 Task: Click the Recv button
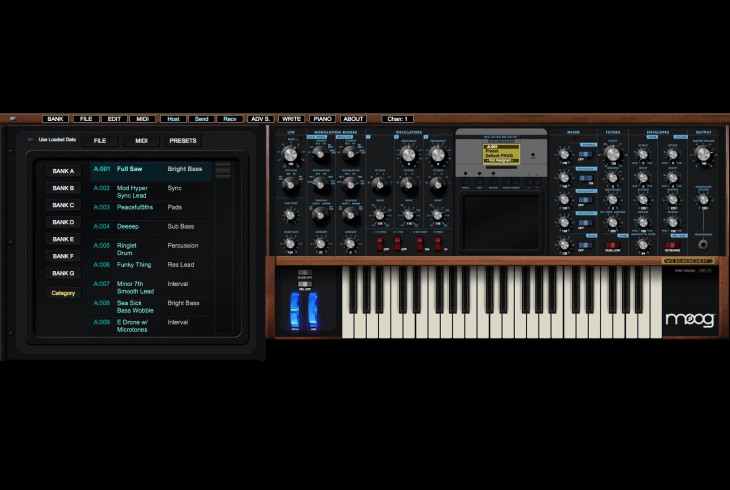click(230, 119)
